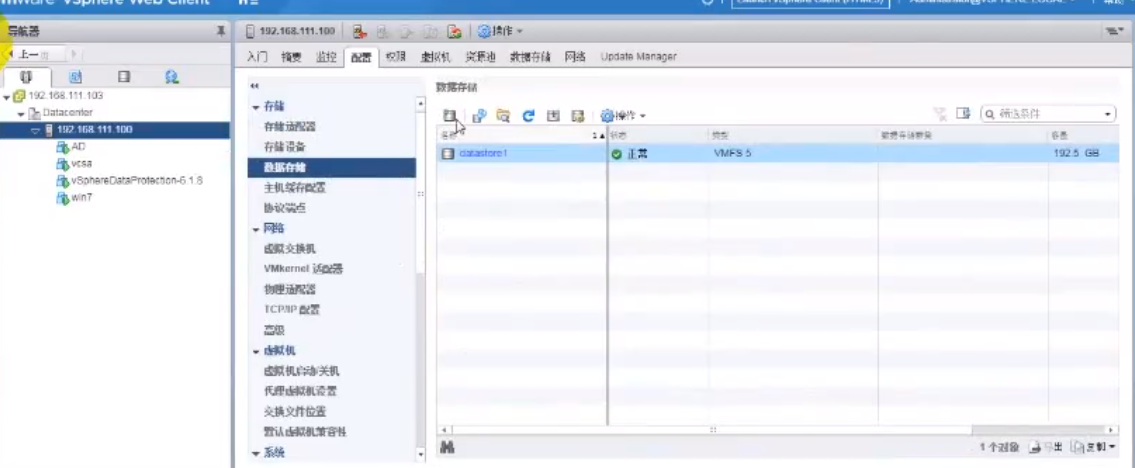Image resolution: width=1135 pixels, height=468 pixels.
Task: Select vSphereDataProtection-6.1.8 in tree
Action: click(x=137, y=180)
